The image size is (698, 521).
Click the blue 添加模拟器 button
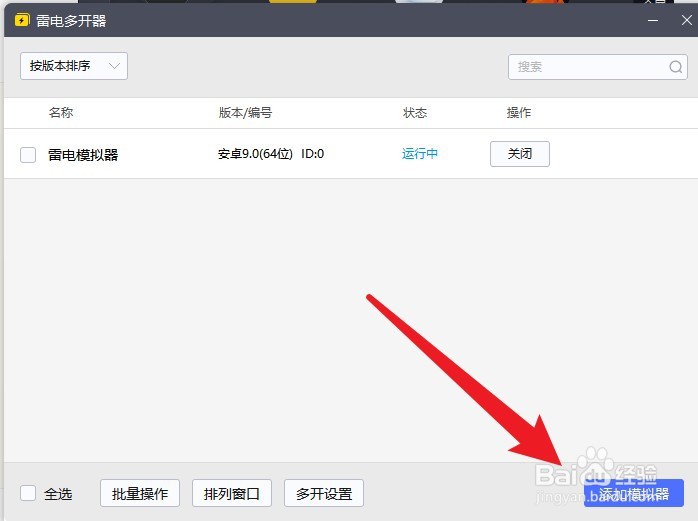click(634, 493)
